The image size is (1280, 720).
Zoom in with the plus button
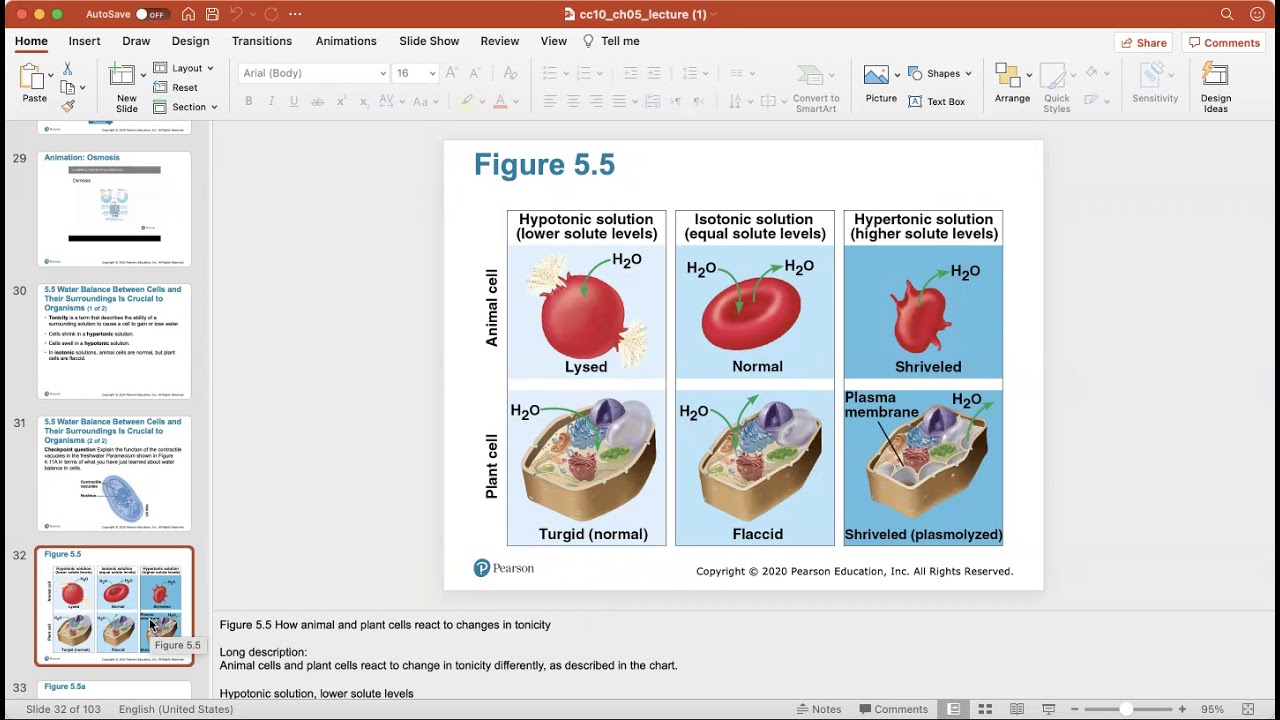click(1182, 709)
